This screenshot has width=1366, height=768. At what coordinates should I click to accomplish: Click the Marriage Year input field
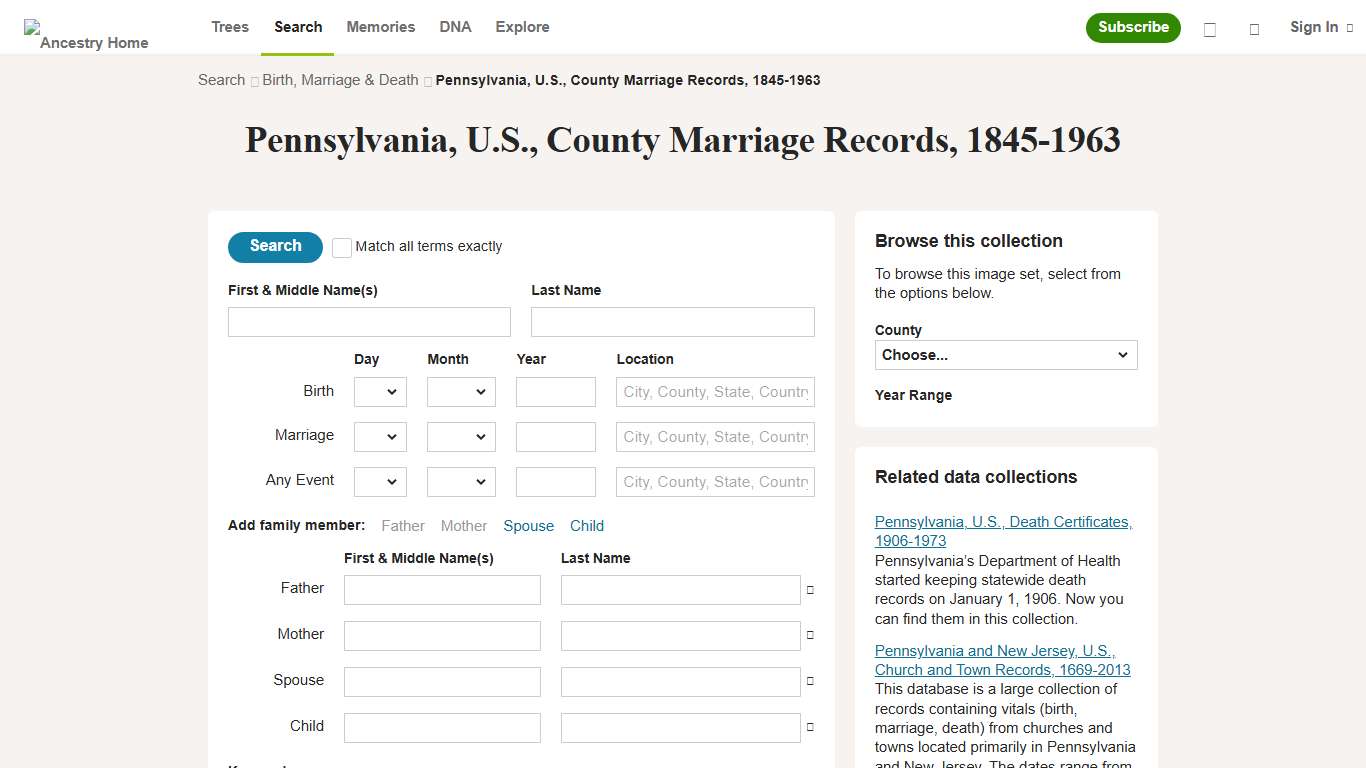pos(555,436)
